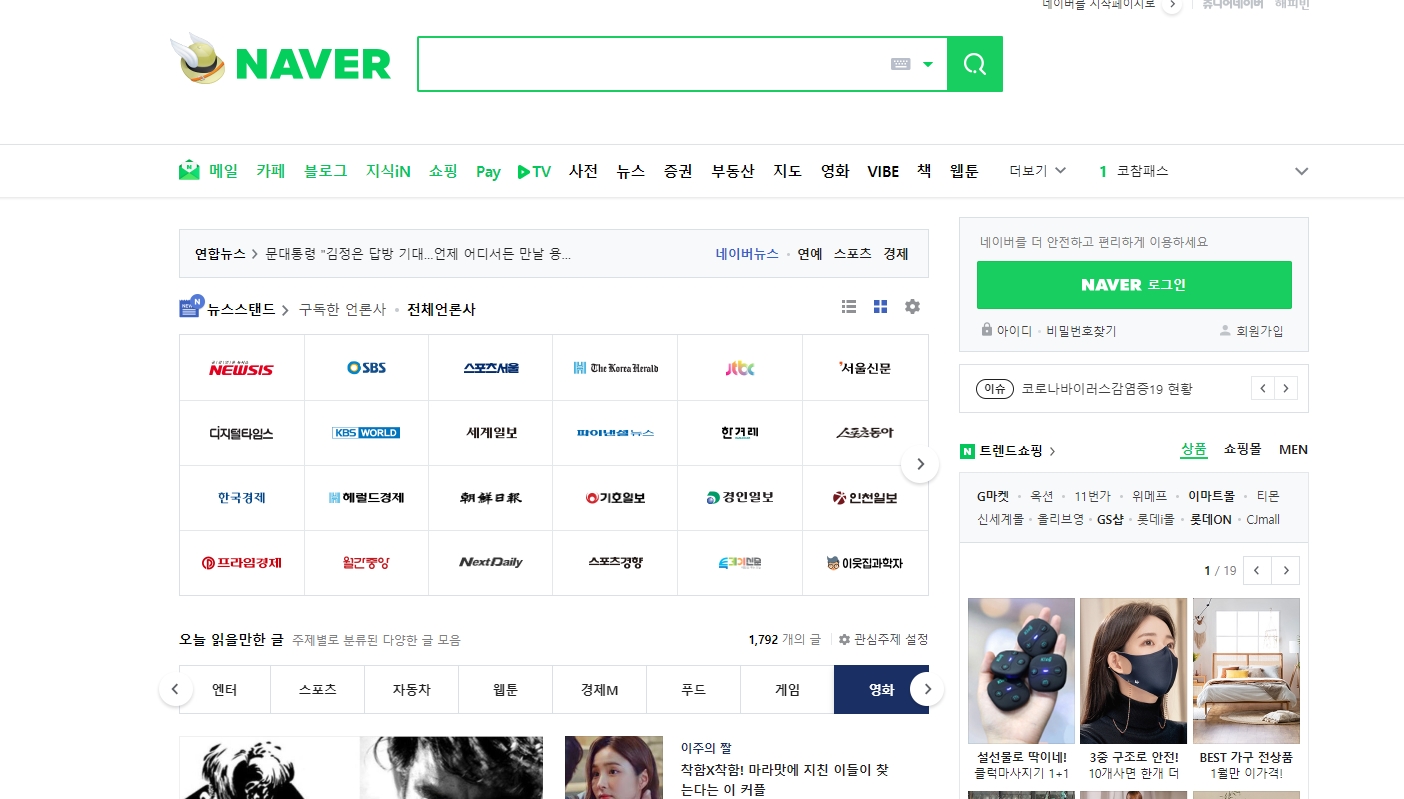
Task: Open the 트렌드쇼핑 section chevron
Action: click(1052, 451)
